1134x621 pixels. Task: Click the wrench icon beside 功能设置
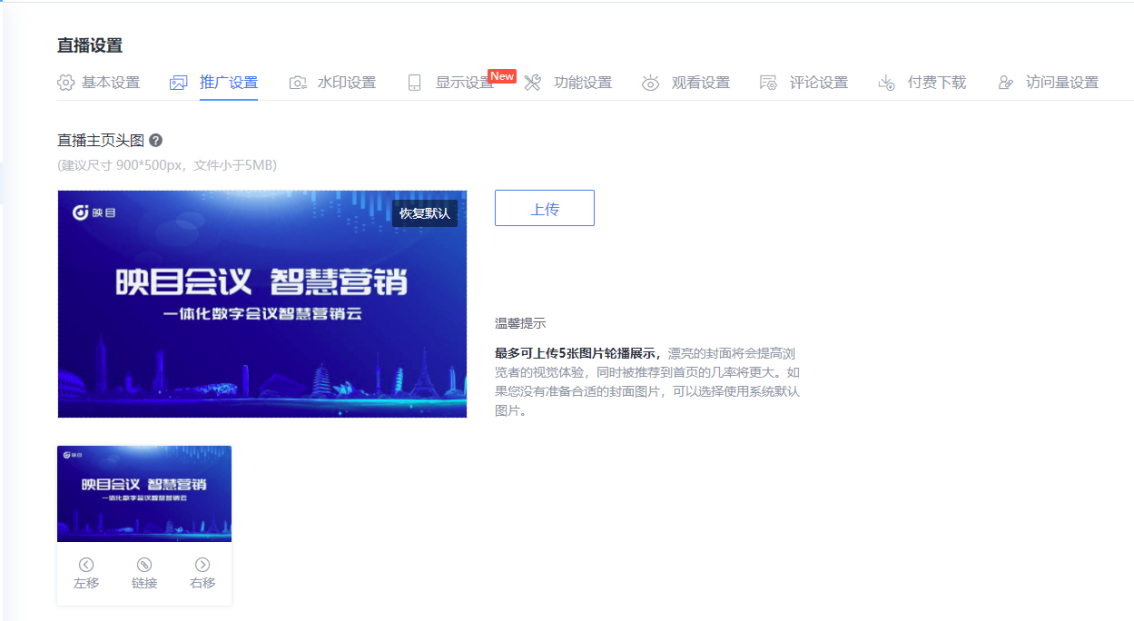click(x=532, y=82)
